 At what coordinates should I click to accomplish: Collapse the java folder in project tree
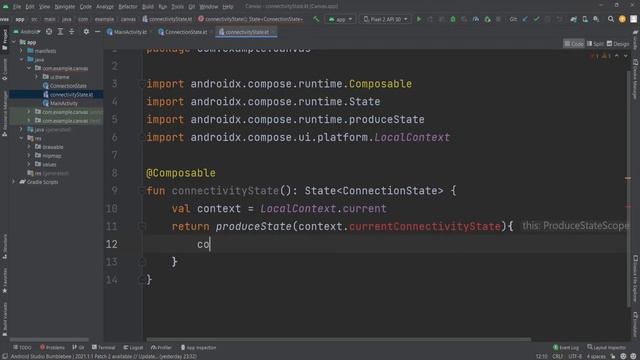(x=21, y=60)
